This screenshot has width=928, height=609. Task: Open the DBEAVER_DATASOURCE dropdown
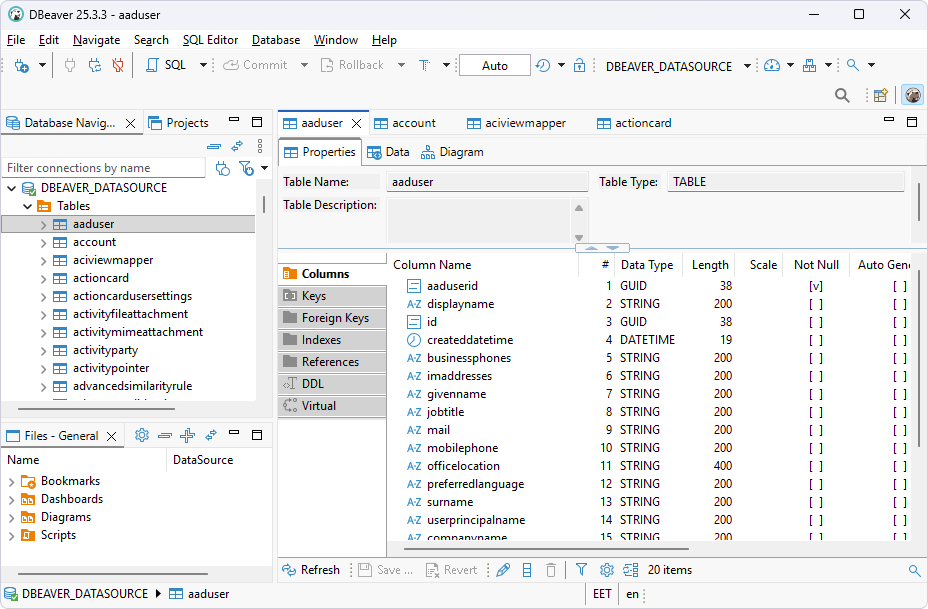[747, 64]
